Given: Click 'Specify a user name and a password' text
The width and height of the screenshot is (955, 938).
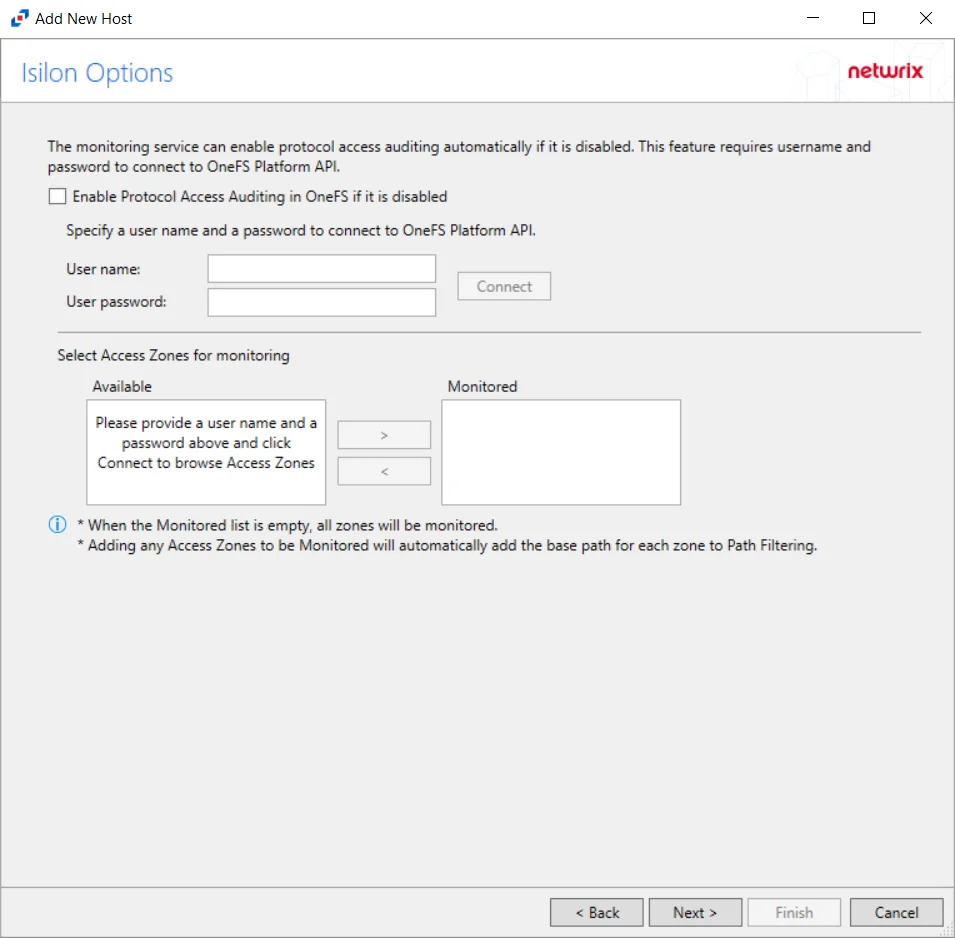Looking at the screenshot, I should coord(301,231).
